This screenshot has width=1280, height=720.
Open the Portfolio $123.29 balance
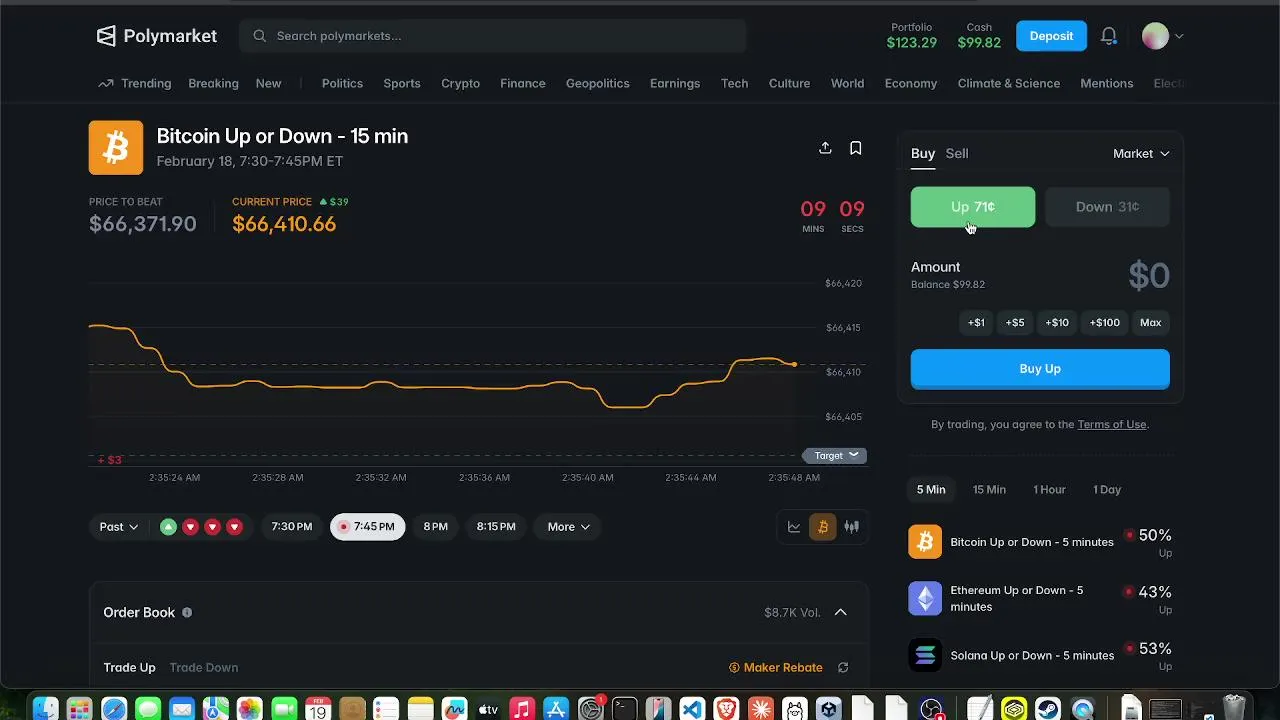click(912, 36)
